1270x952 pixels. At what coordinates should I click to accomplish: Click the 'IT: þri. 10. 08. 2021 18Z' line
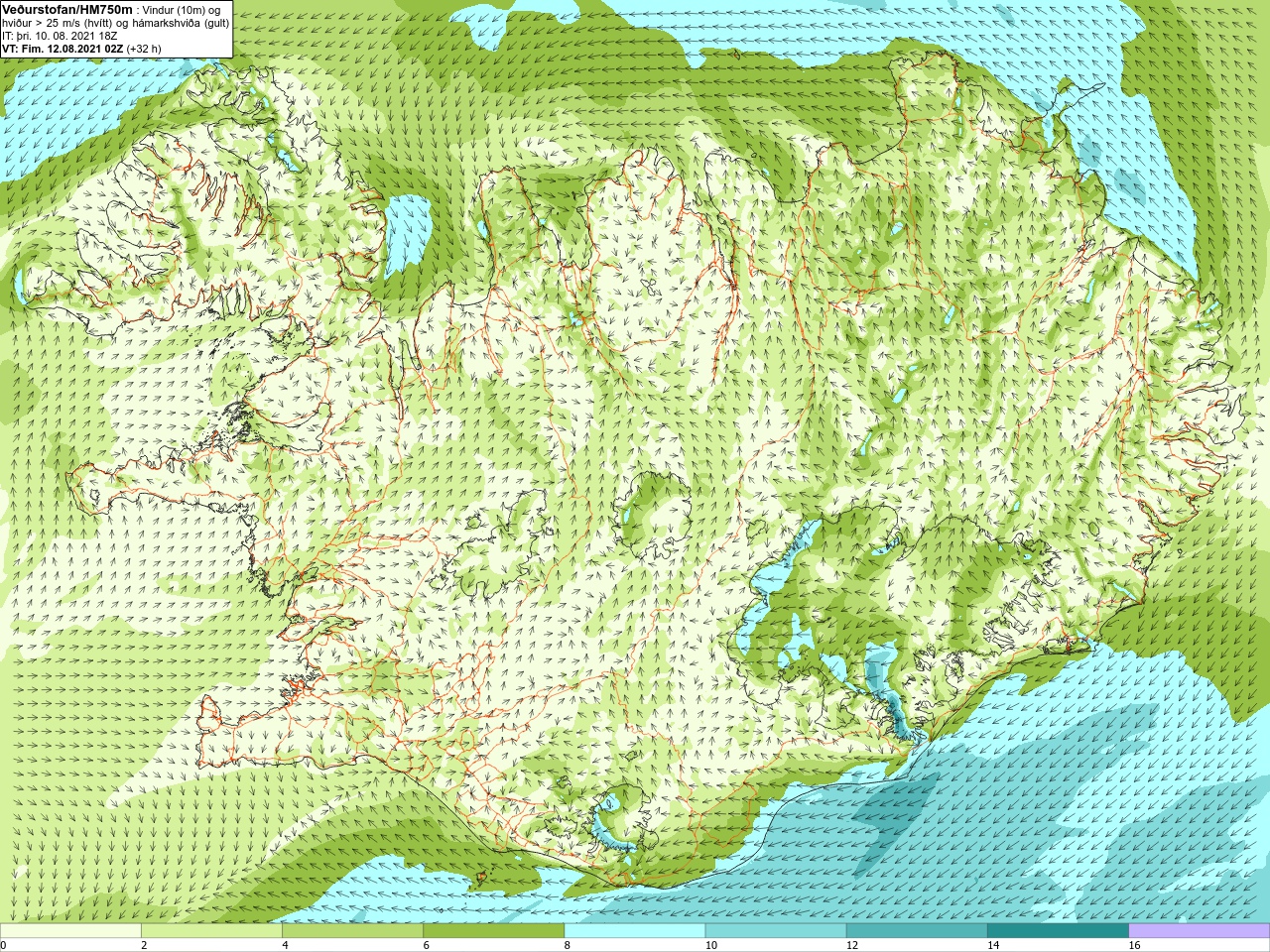pyautogui.click(x=60, y=35)
